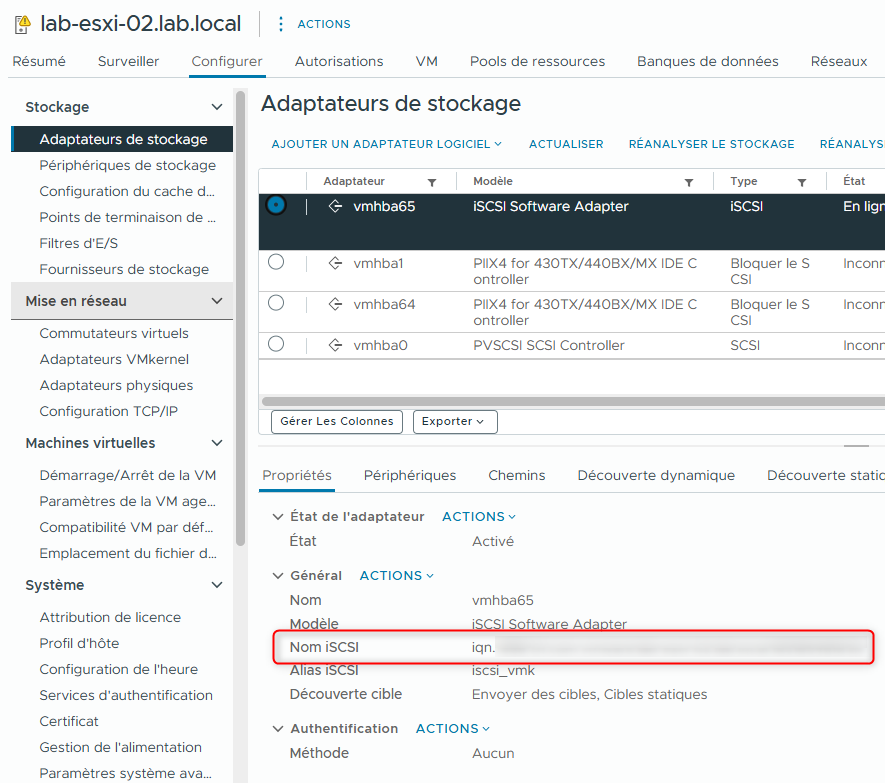Click the adapter icon next to vmhba0
Screen dimensions: 885x783
coord(335,345)
